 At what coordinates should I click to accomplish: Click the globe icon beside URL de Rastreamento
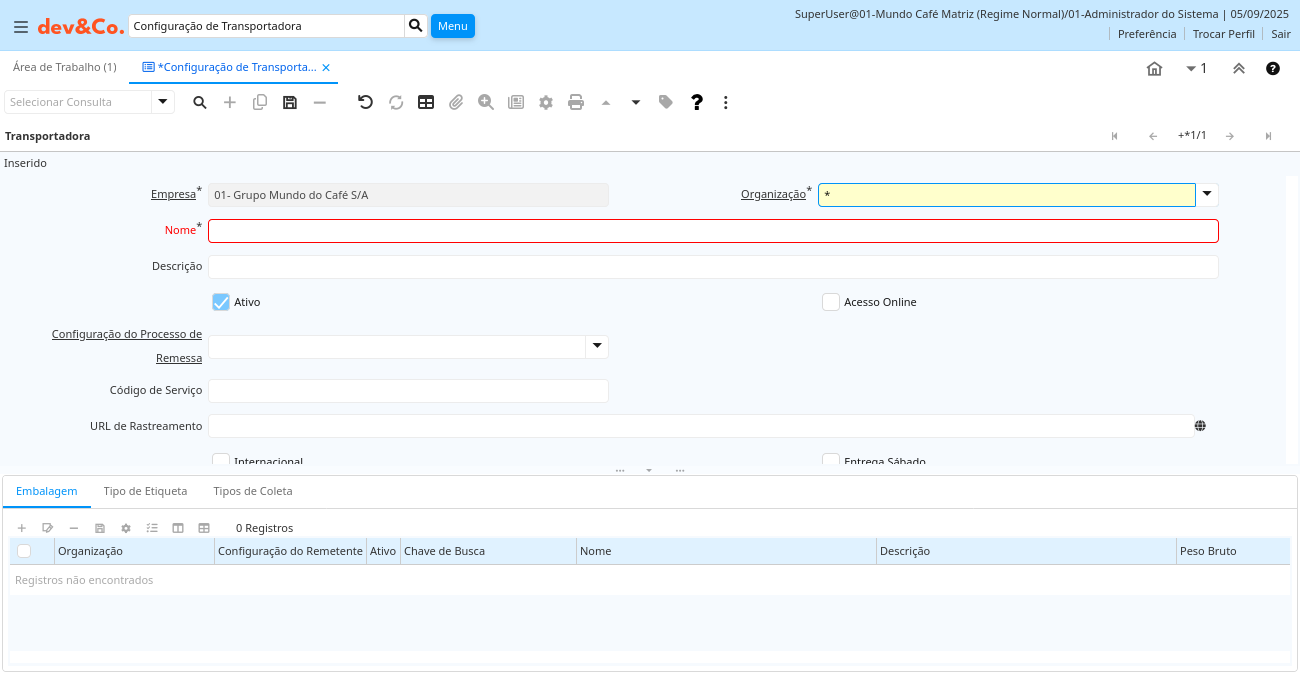[1200, 426]
